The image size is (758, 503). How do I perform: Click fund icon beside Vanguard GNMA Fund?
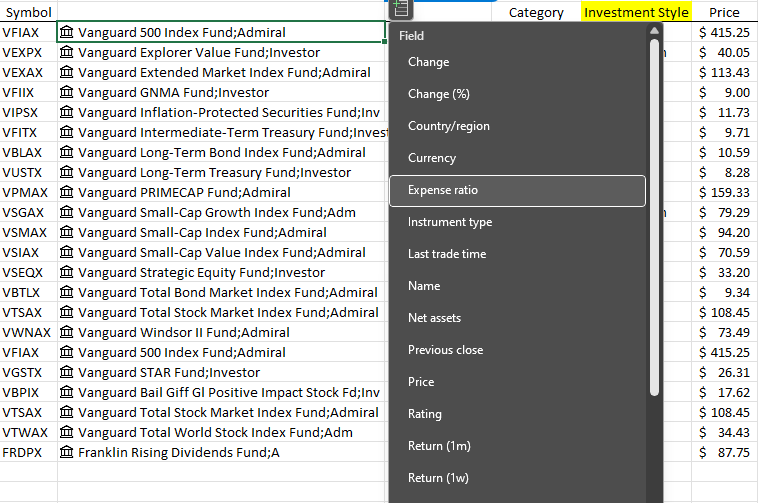click(x=66, y=92)
